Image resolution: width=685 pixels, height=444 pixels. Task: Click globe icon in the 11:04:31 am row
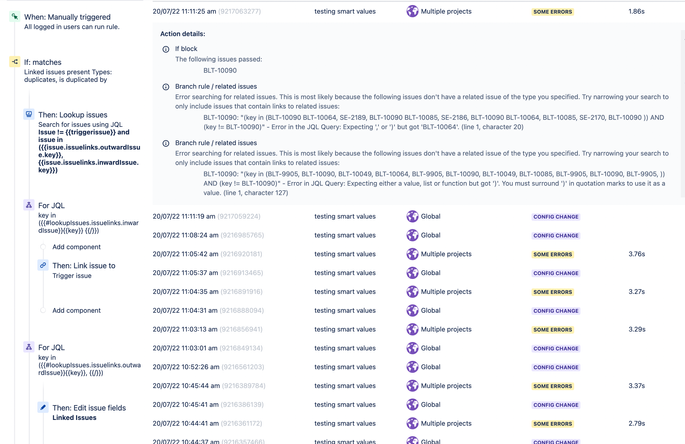[x=412, y=310]
